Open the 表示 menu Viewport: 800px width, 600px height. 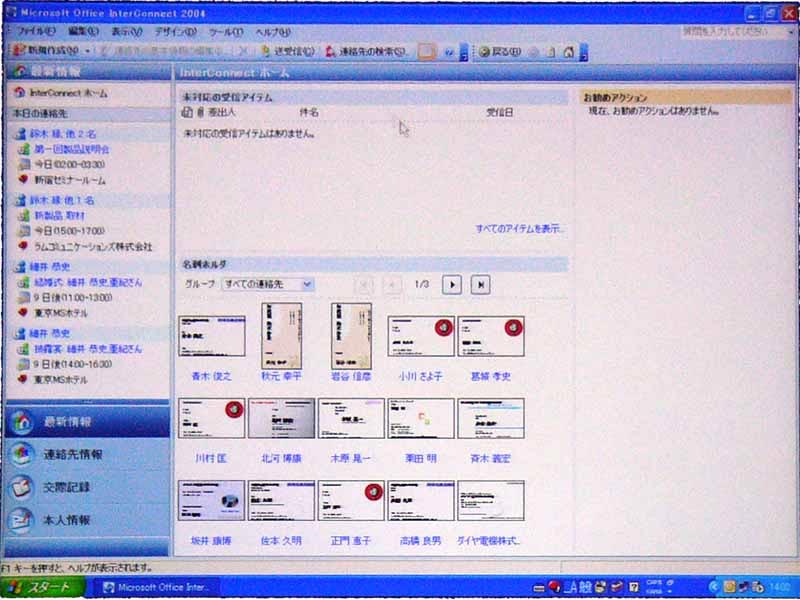coord(127,32)
